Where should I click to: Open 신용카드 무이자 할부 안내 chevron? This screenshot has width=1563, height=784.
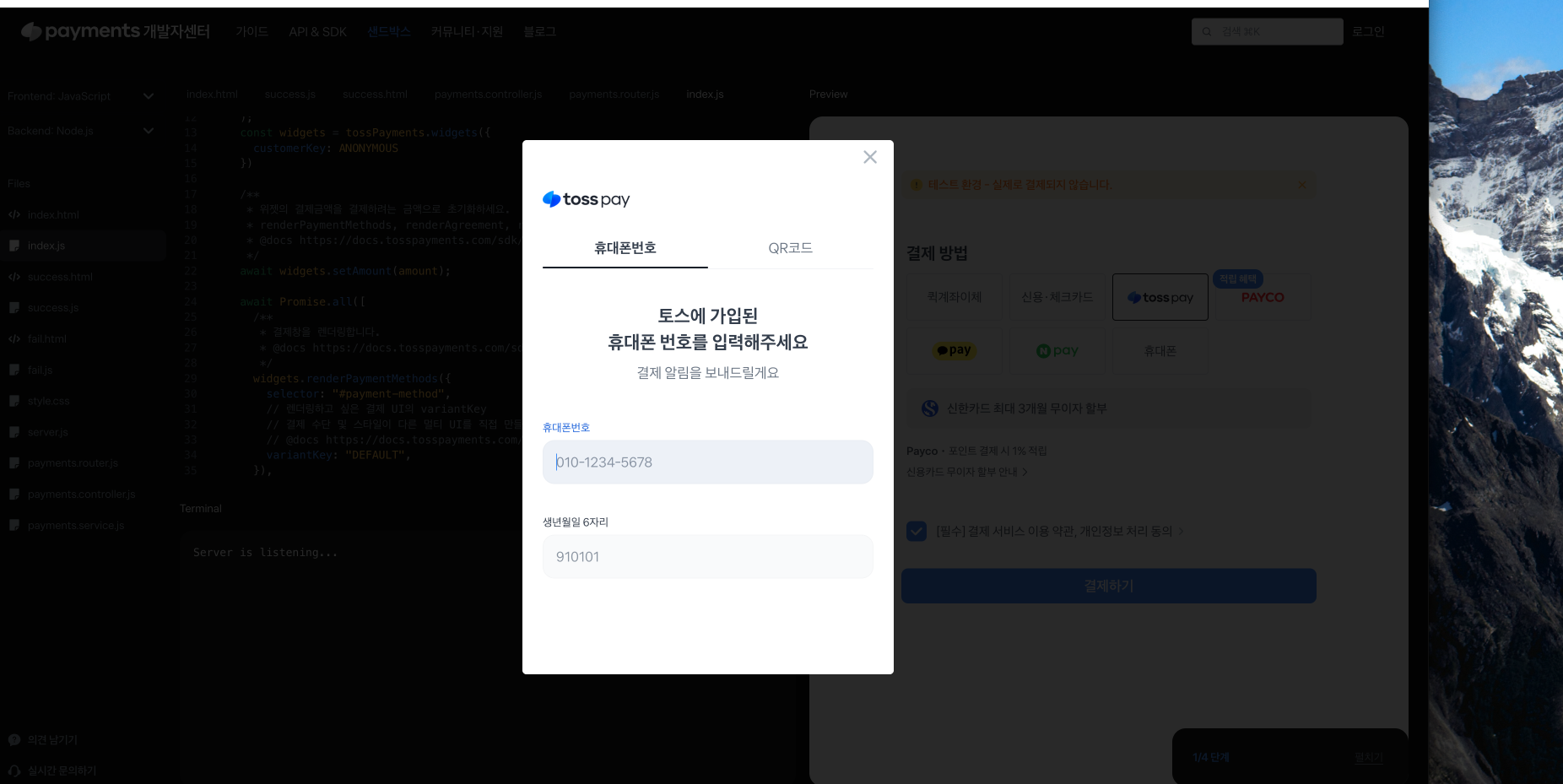click(x=1025, y=472)
